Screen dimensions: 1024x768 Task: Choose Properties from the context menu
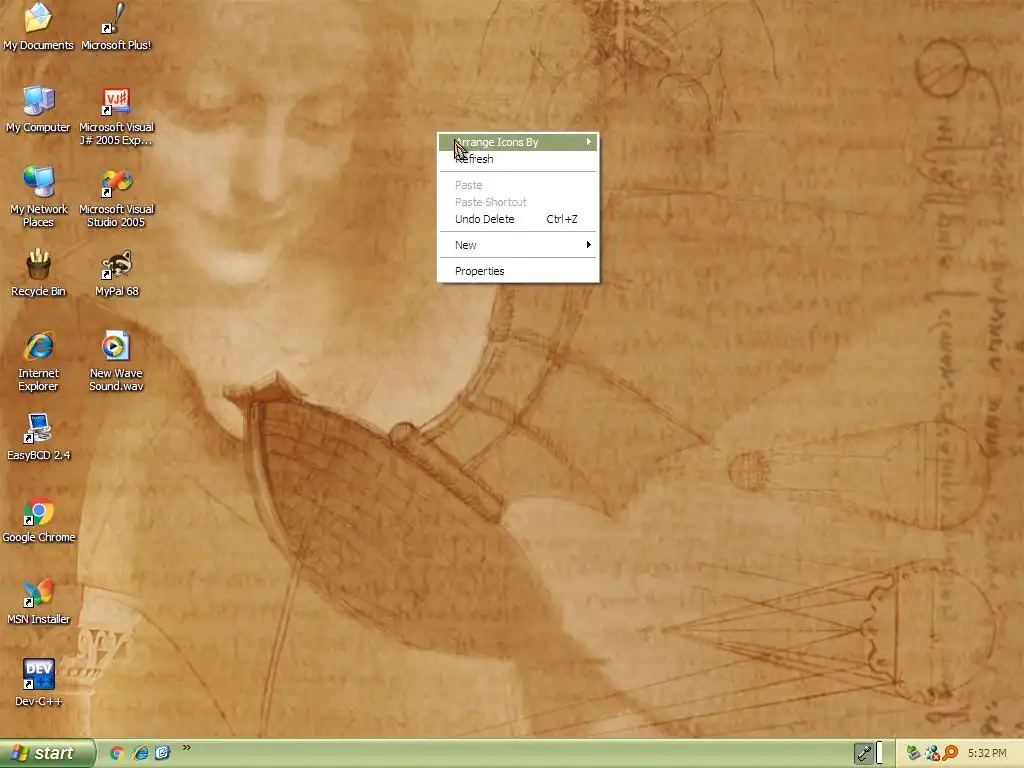tap(518, 271)
